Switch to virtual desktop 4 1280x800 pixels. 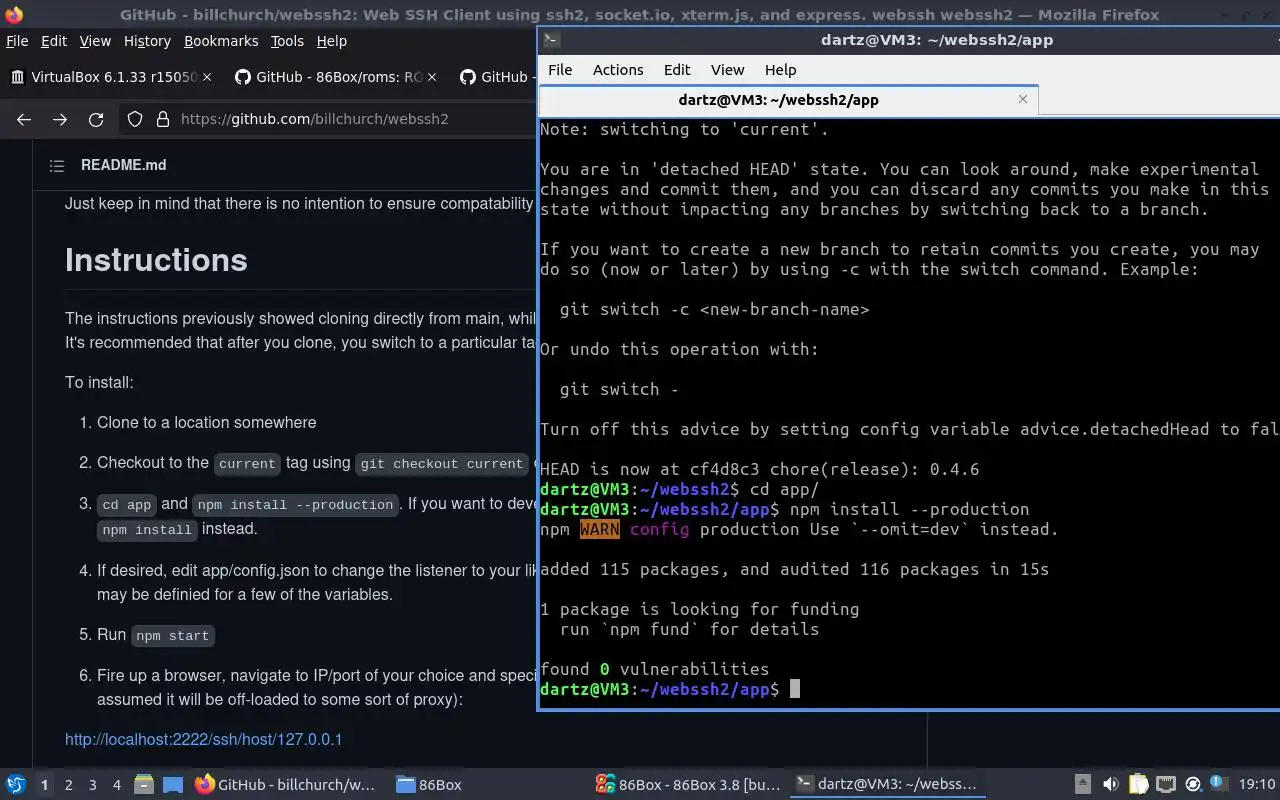[x=117, y=785]
